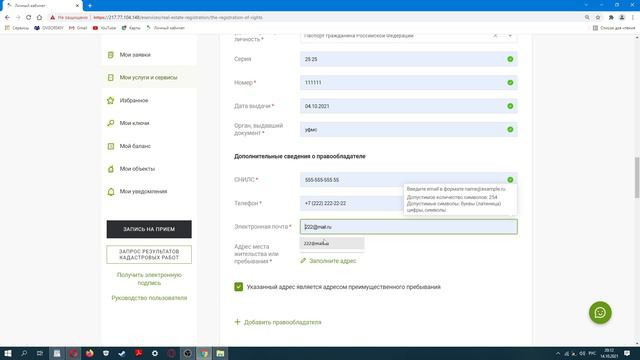This screenshot has width=640, height=360.
Task: Open "Мои услуги и сервисы" section
Action: point(149,78)
